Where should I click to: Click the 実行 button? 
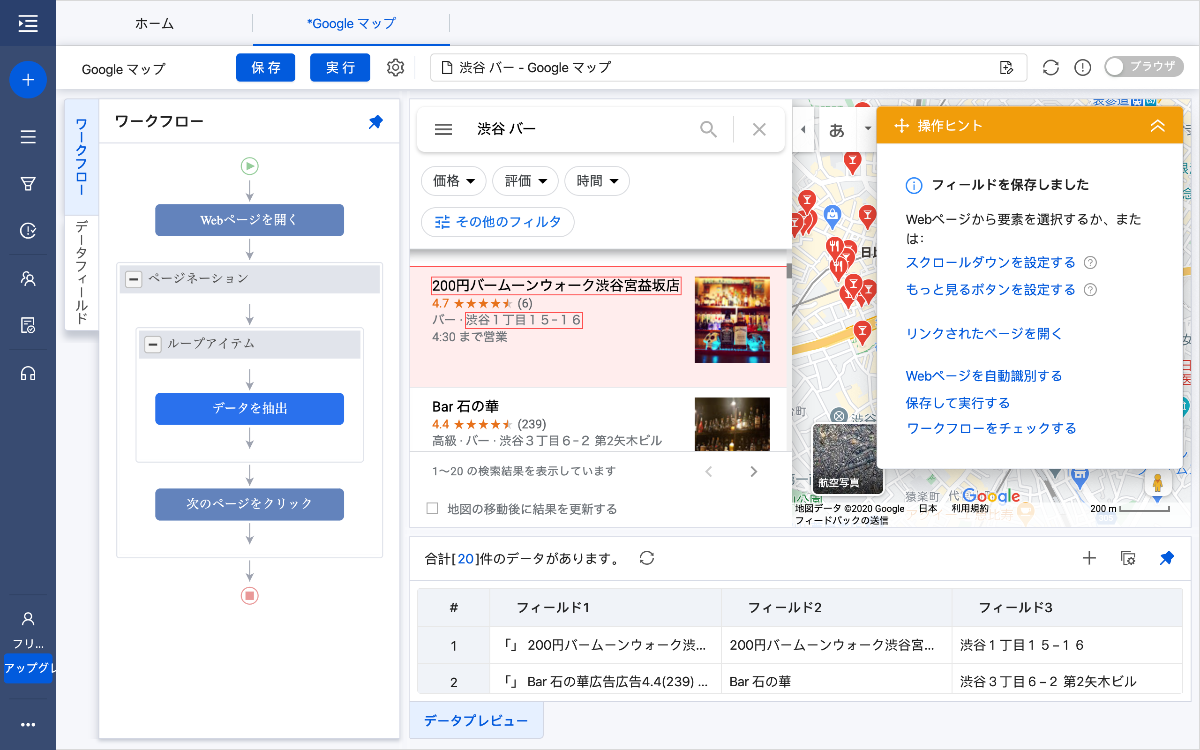pos(340,68)
